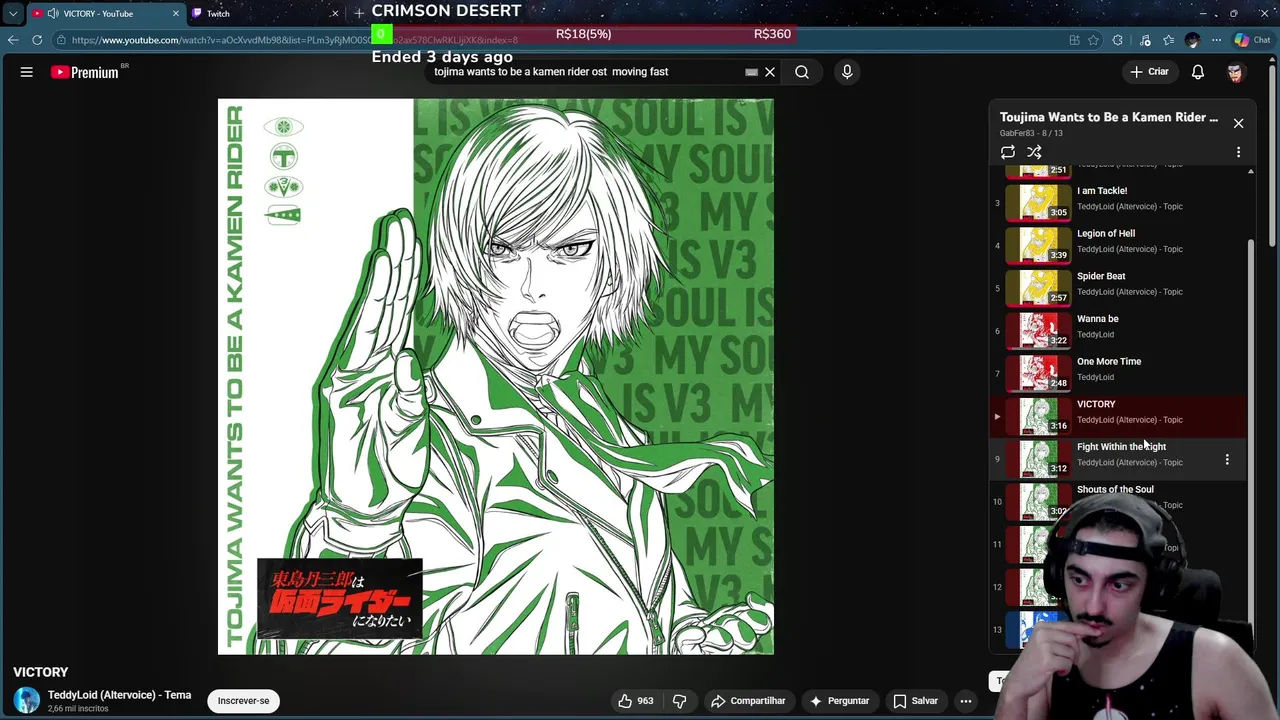Click the Perguntar ask button
Viewport: 1280px width, 720px height.
839,701
